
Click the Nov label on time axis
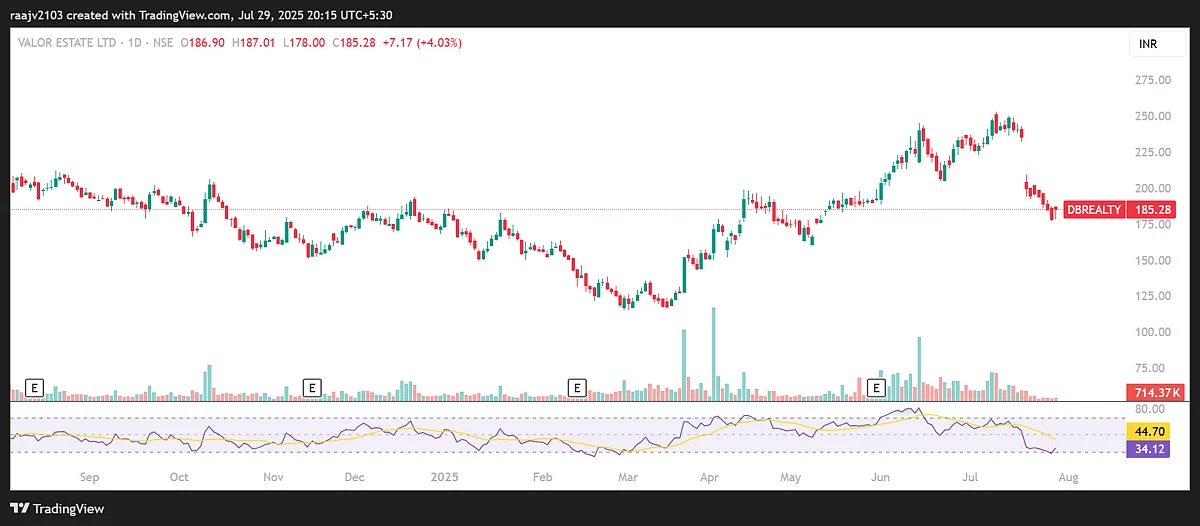pyautogui.click(x=275, y=478)
